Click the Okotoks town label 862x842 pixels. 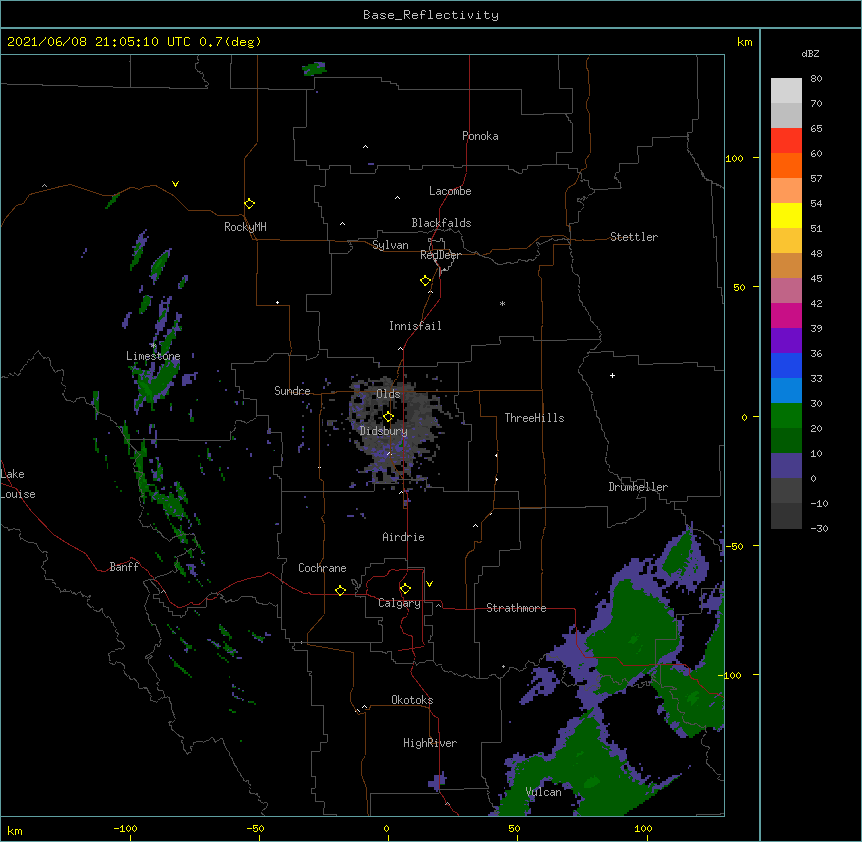(412, 700)
